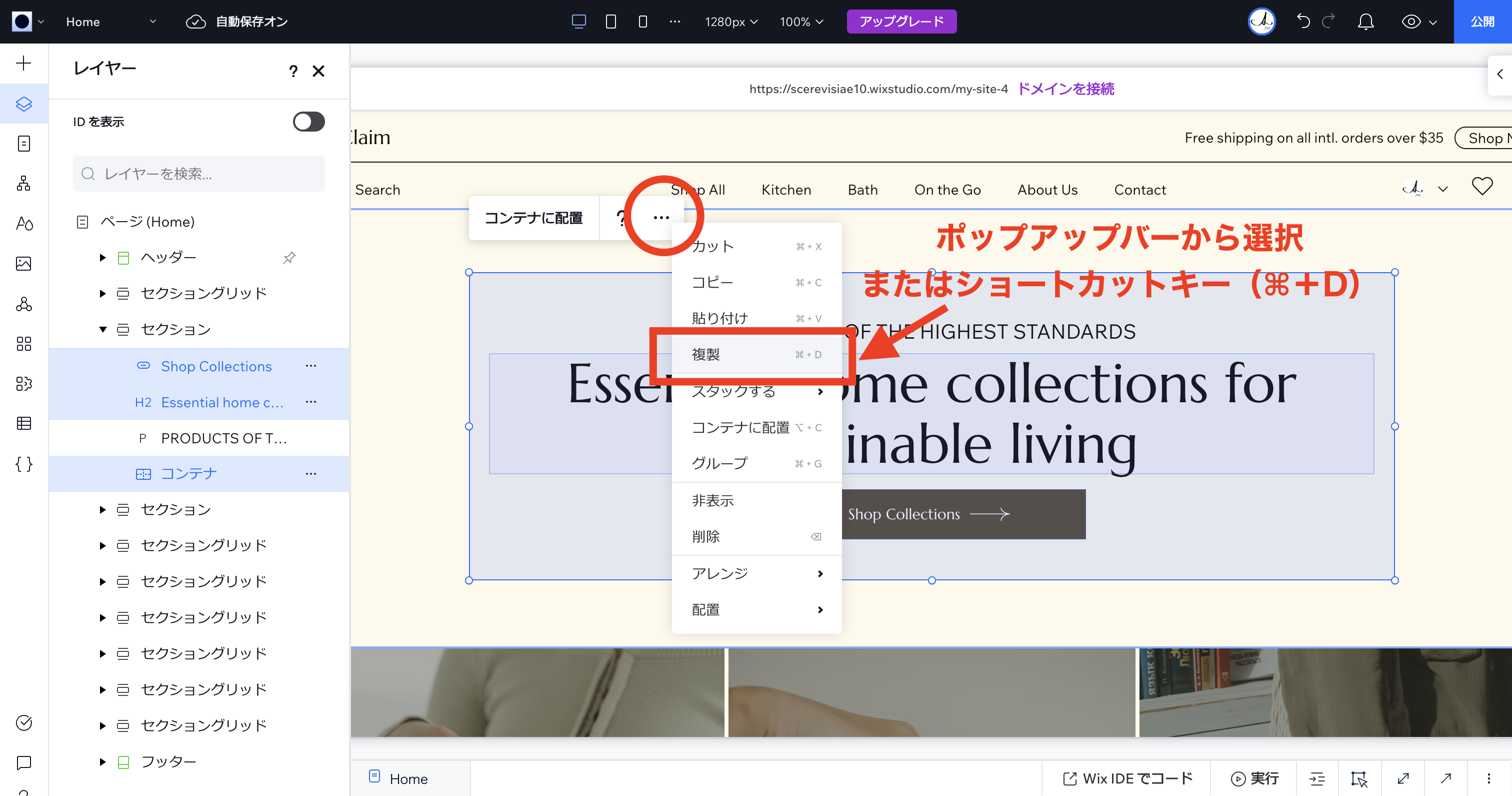The image size is (1512, 796).
Task: Open the code {} panel in sidebar
Action: [23, 463]
